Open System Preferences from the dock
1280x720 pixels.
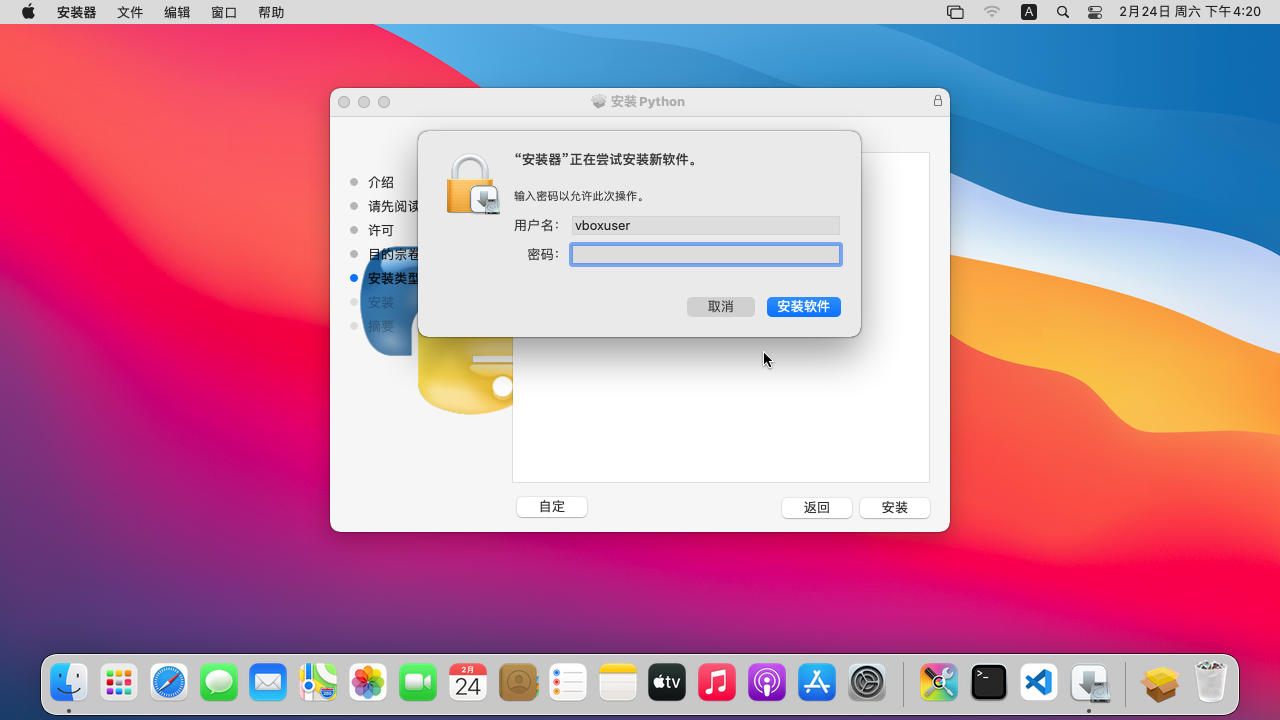tap(867, 683)
